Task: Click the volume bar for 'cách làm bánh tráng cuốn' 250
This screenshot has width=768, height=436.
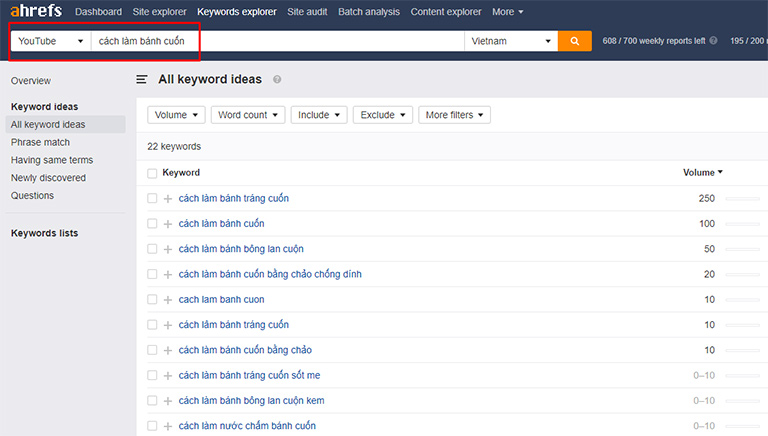Action: coord(743,198)
